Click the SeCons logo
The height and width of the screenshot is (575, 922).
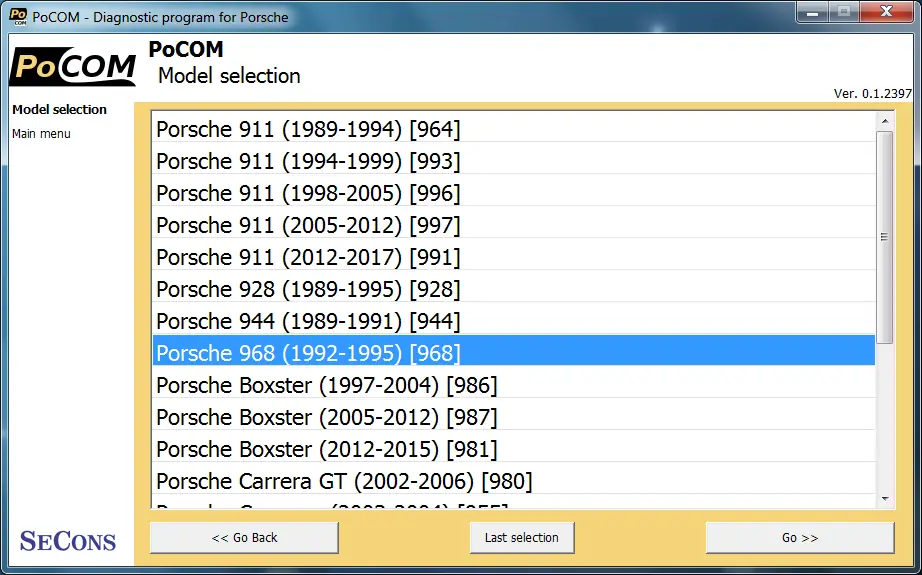(x=68, y=541)
